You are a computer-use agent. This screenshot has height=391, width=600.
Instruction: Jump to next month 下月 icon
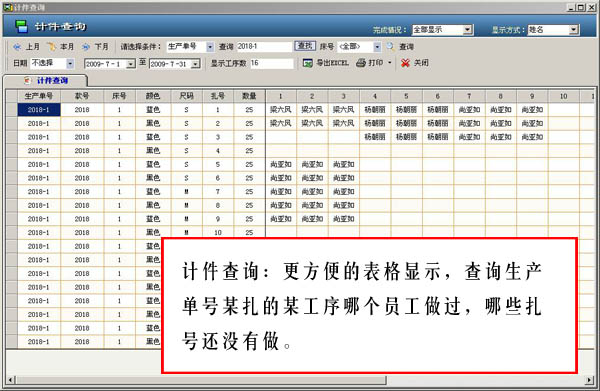tap(86, 47)
